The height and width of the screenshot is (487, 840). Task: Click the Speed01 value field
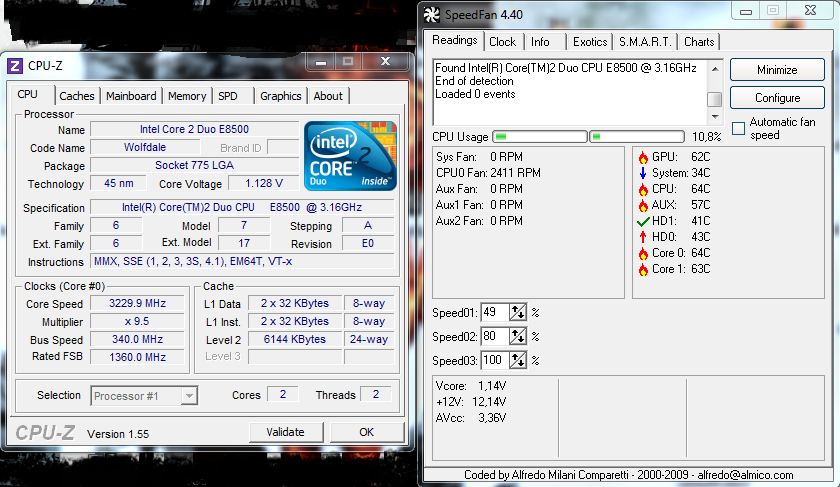click(x=495, y=312)
